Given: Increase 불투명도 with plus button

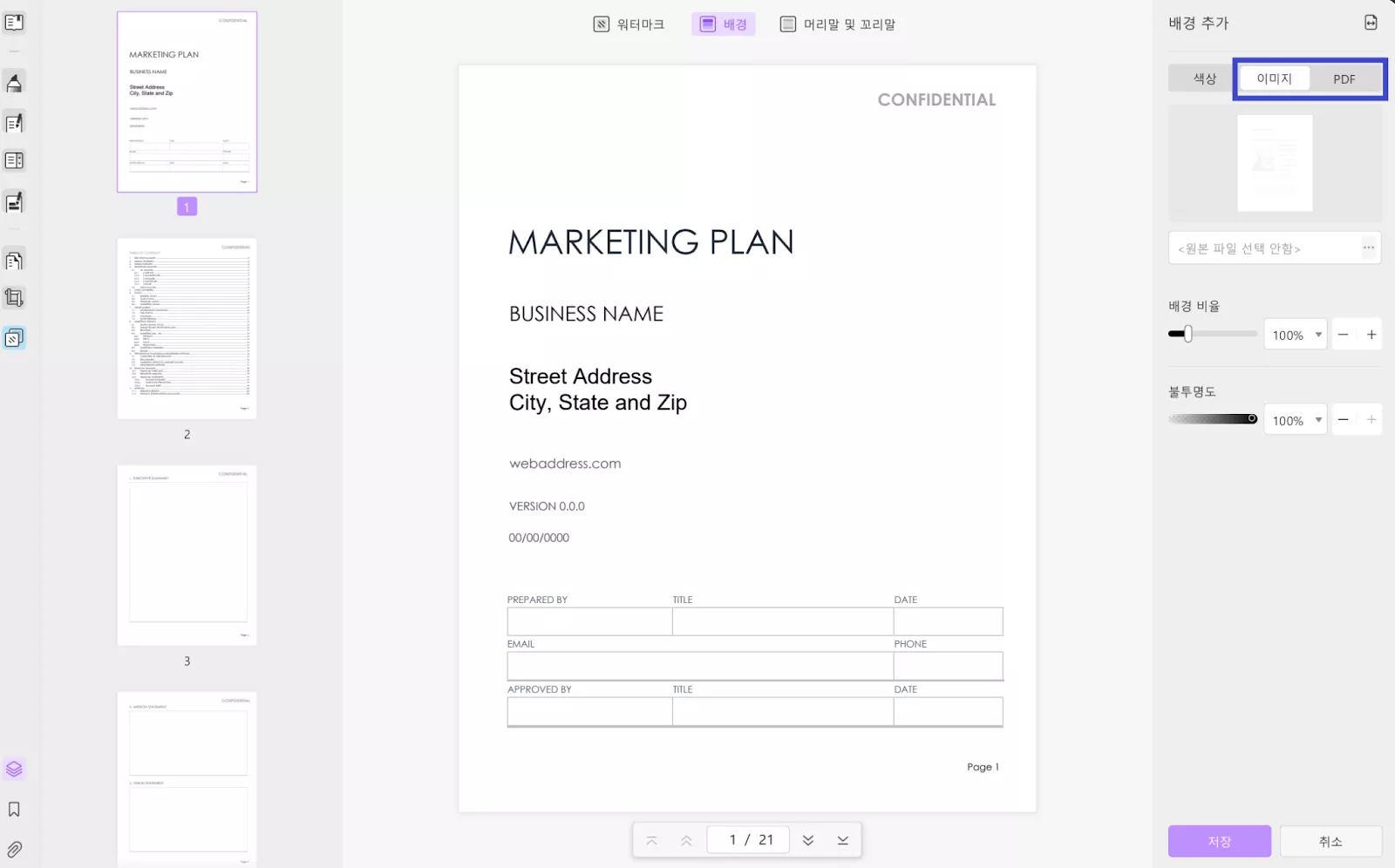Looking at the screenshot, I should tap(1371, 420).
